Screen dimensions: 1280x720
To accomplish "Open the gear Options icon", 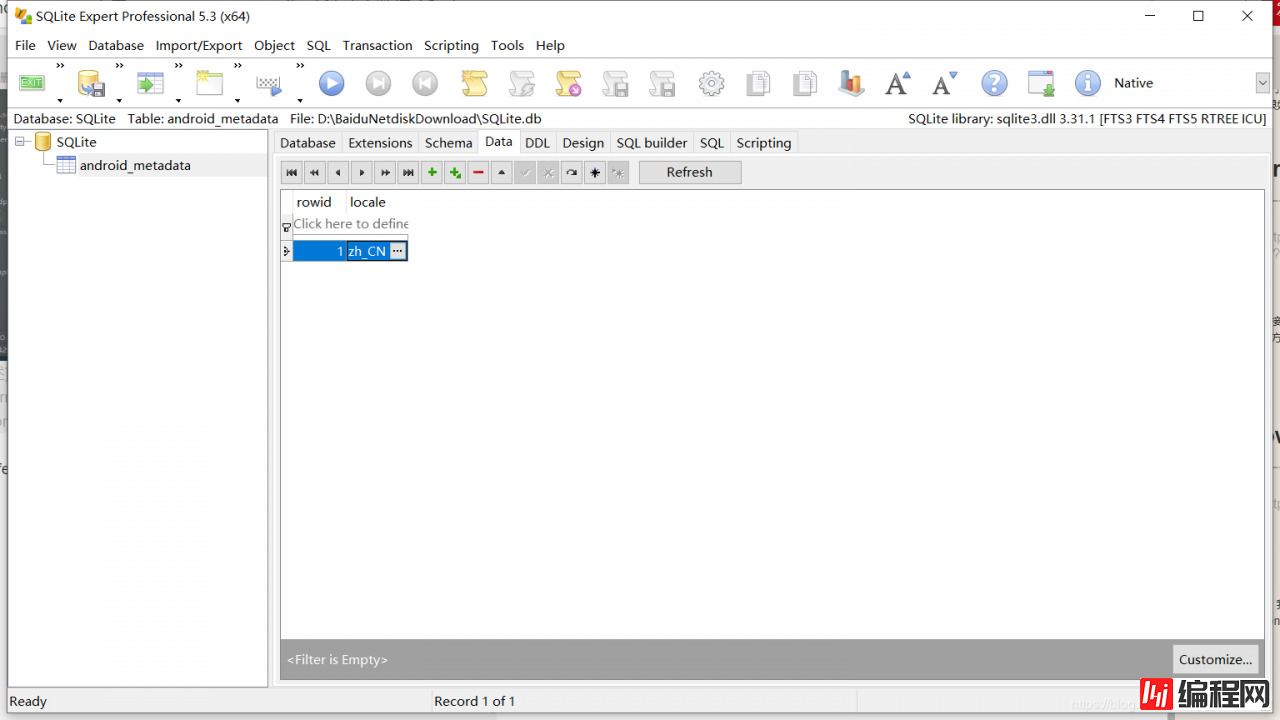I will (x=711, y=83).
